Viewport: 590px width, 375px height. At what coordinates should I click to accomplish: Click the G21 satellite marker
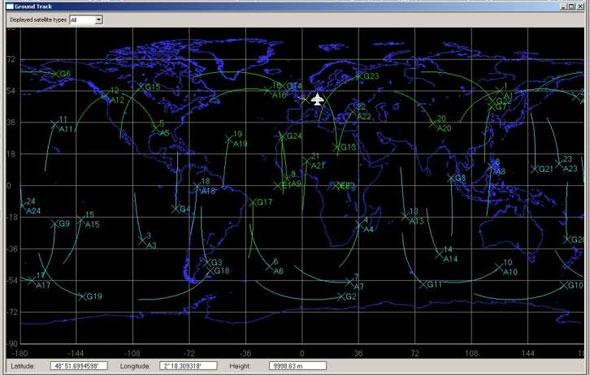(x=535, y=169)
